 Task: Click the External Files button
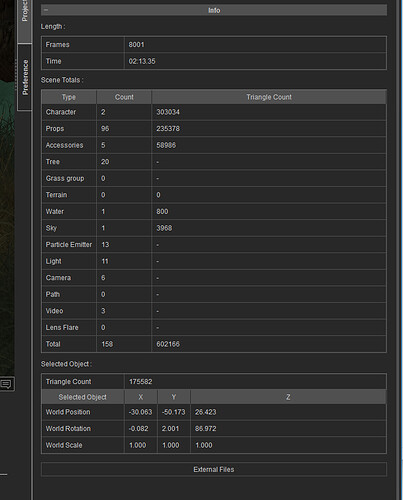pyautogui.click(x=214, y=469)
